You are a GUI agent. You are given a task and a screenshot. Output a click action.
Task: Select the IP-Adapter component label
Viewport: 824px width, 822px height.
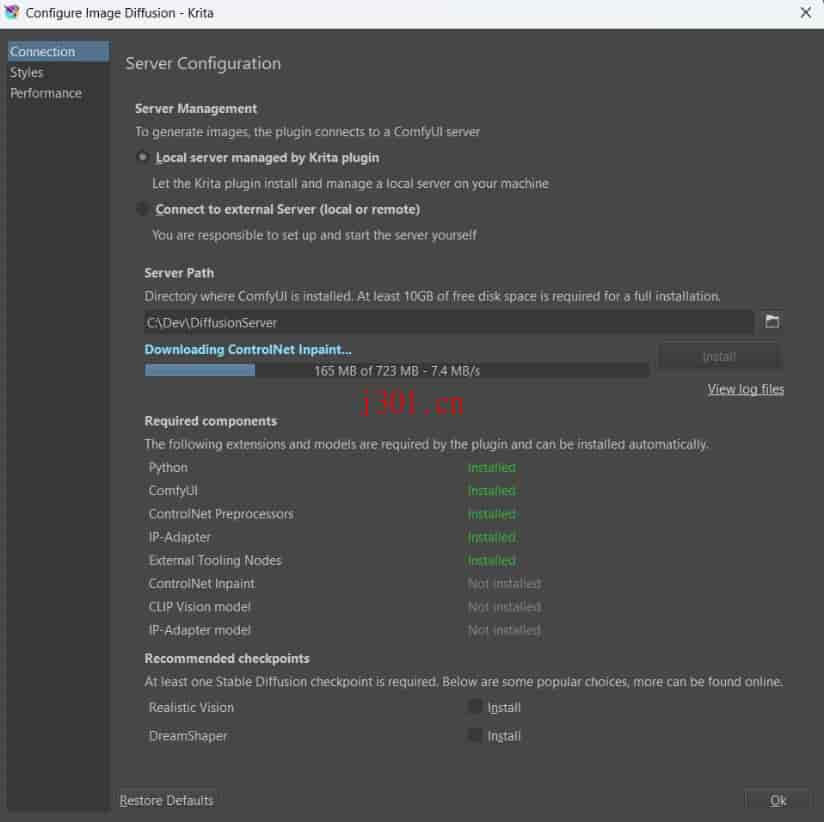pos(180,537)
